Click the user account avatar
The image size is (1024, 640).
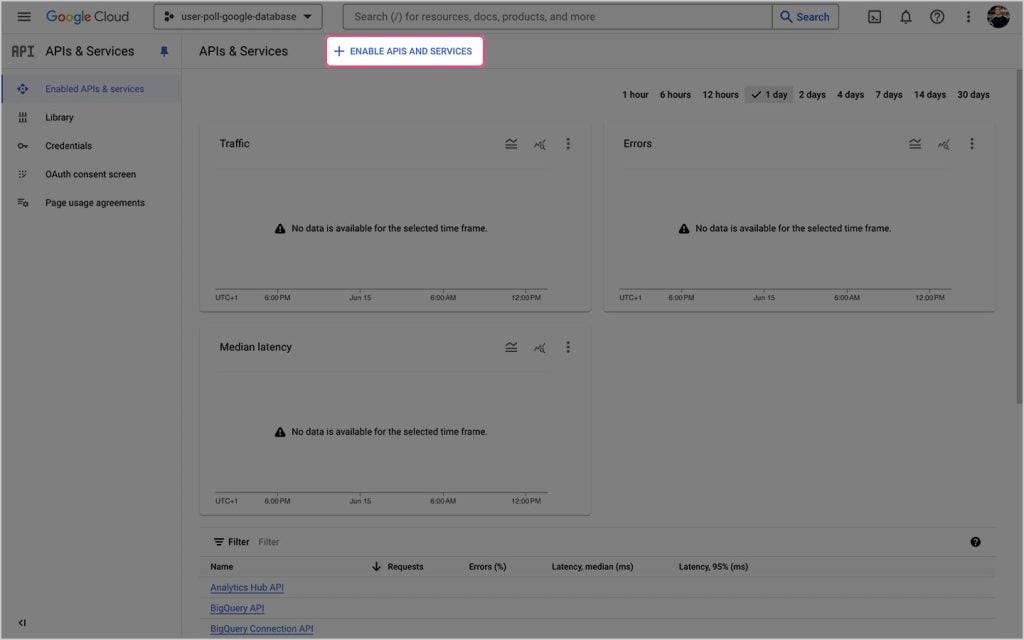tap(998, 17)
